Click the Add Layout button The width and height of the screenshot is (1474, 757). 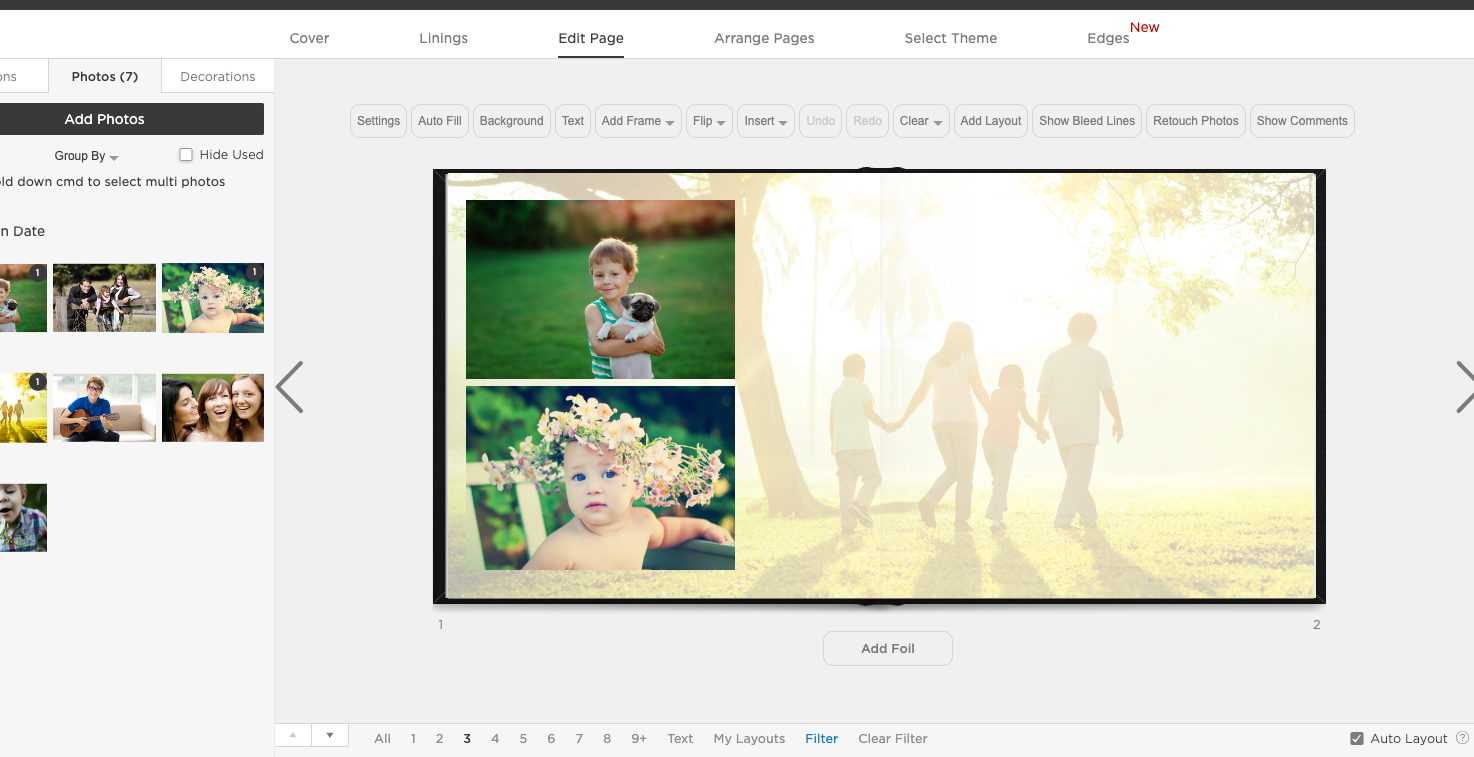(991, 121)
